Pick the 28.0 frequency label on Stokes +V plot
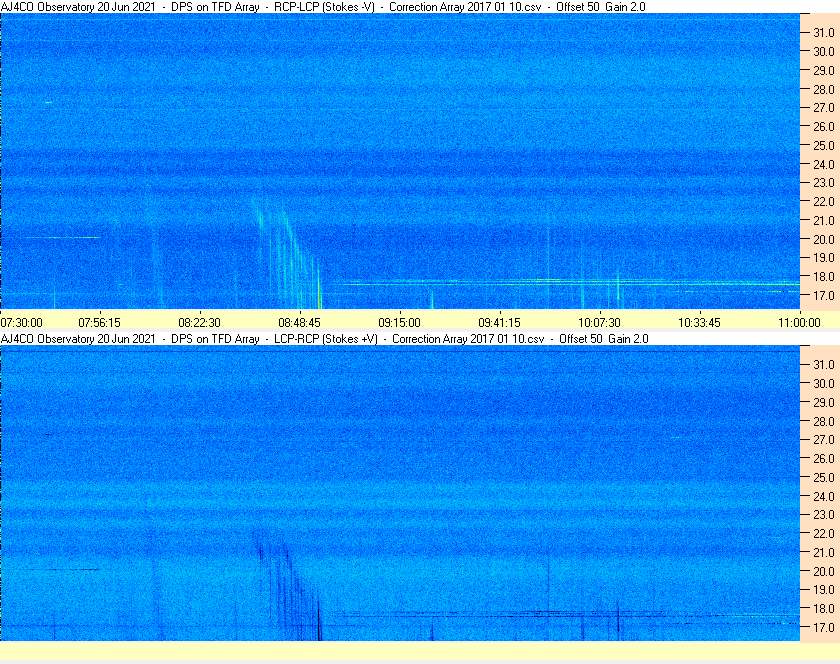This screenshot has height=664, width=840. (x=824, y=421)
